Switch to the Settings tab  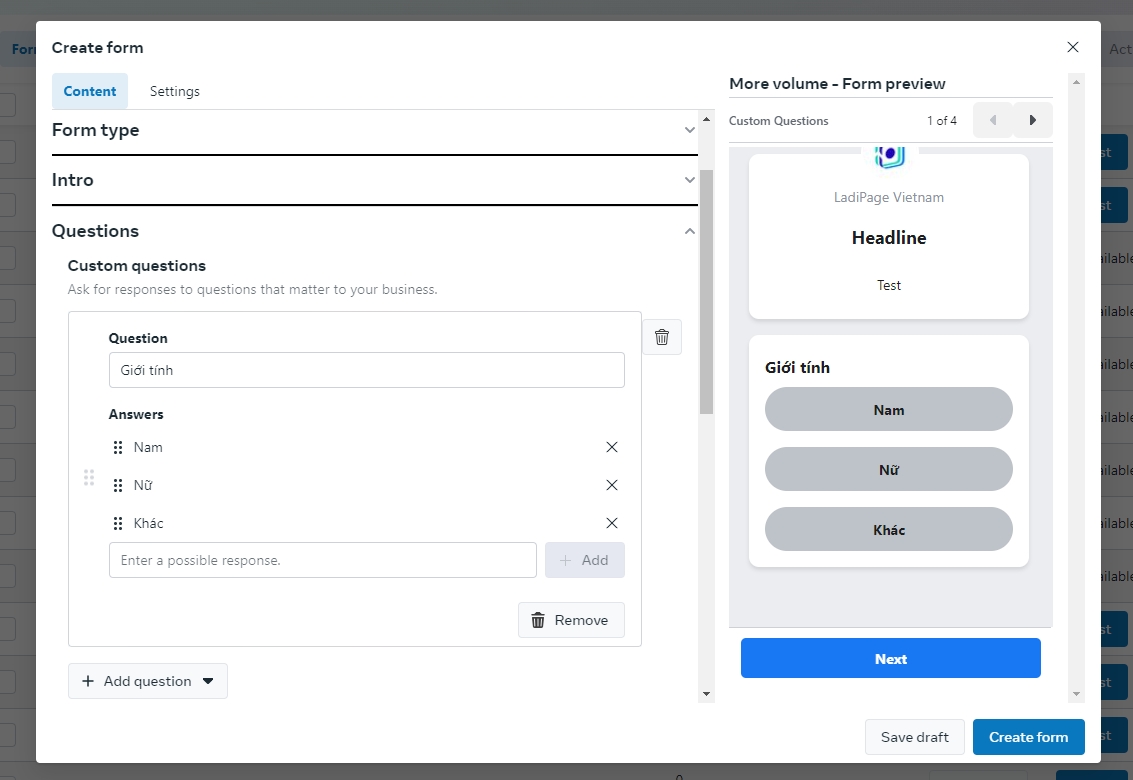click(x=175, y=91)
